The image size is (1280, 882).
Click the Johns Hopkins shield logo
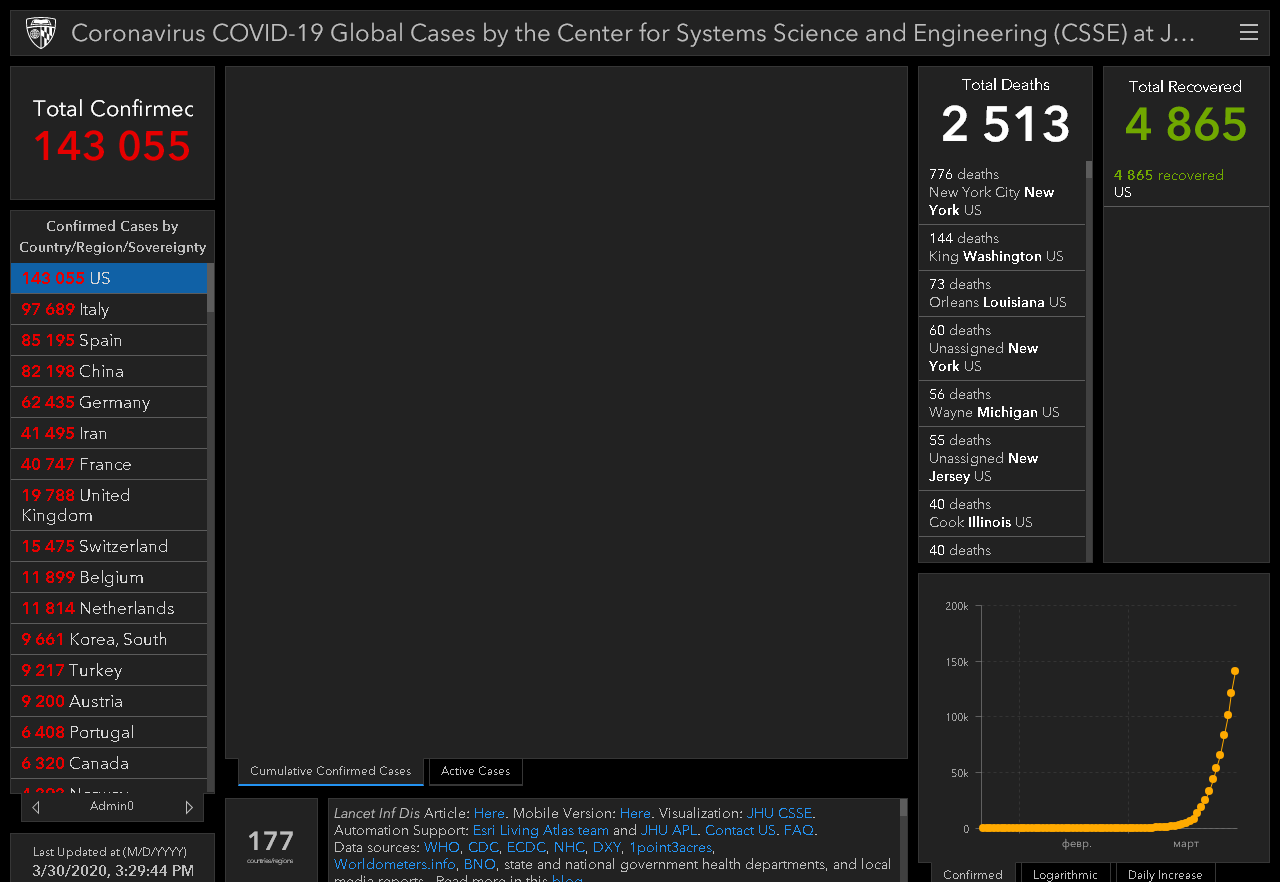[41, 33]
